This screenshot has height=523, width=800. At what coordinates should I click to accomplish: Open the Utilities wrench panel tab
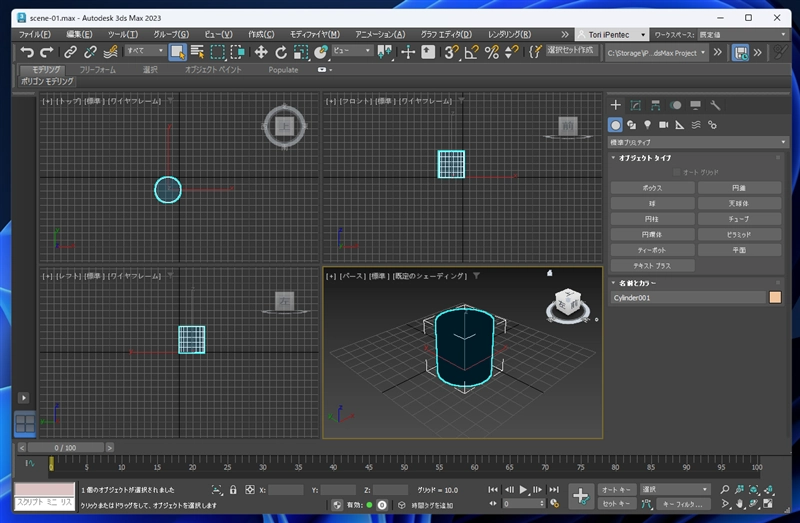point(715,105)
